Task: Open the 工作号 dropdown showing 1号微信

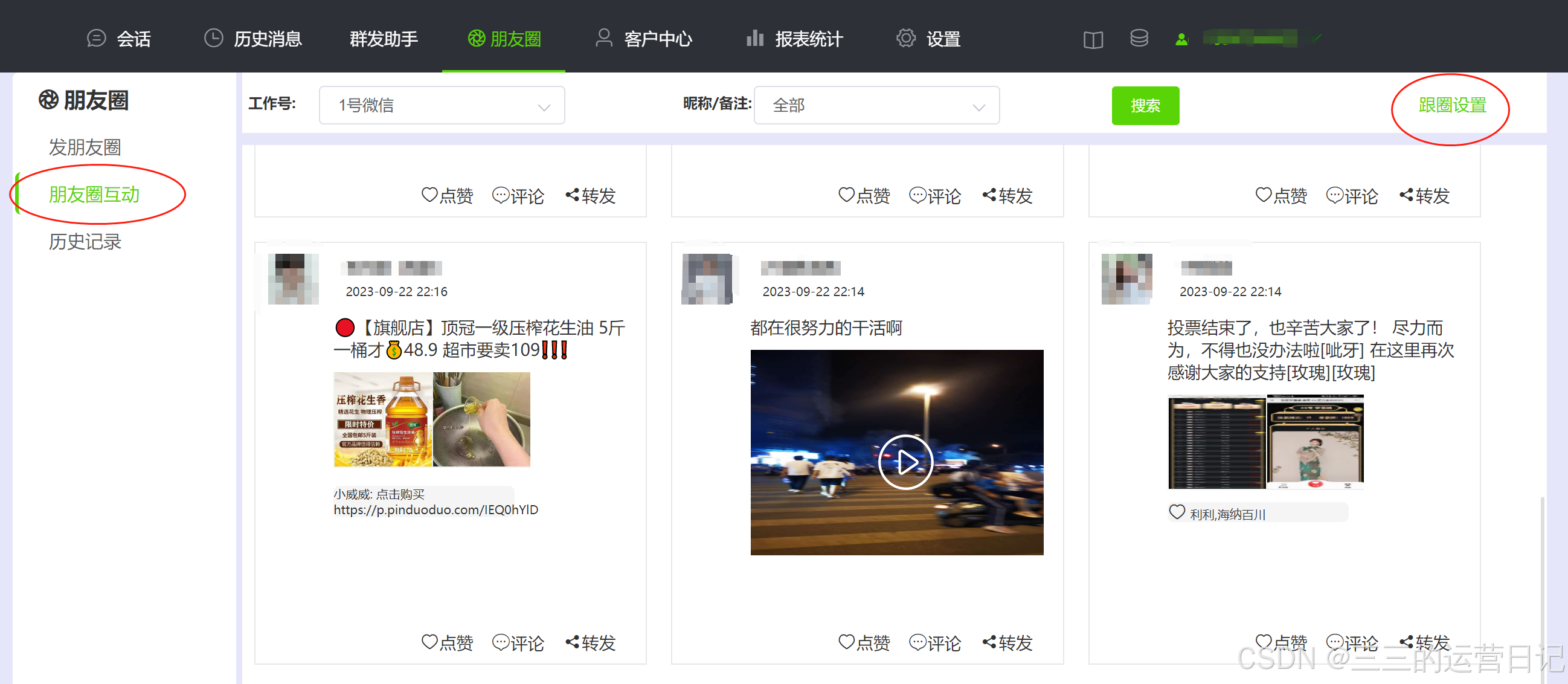Action: (x=442, y=105)
